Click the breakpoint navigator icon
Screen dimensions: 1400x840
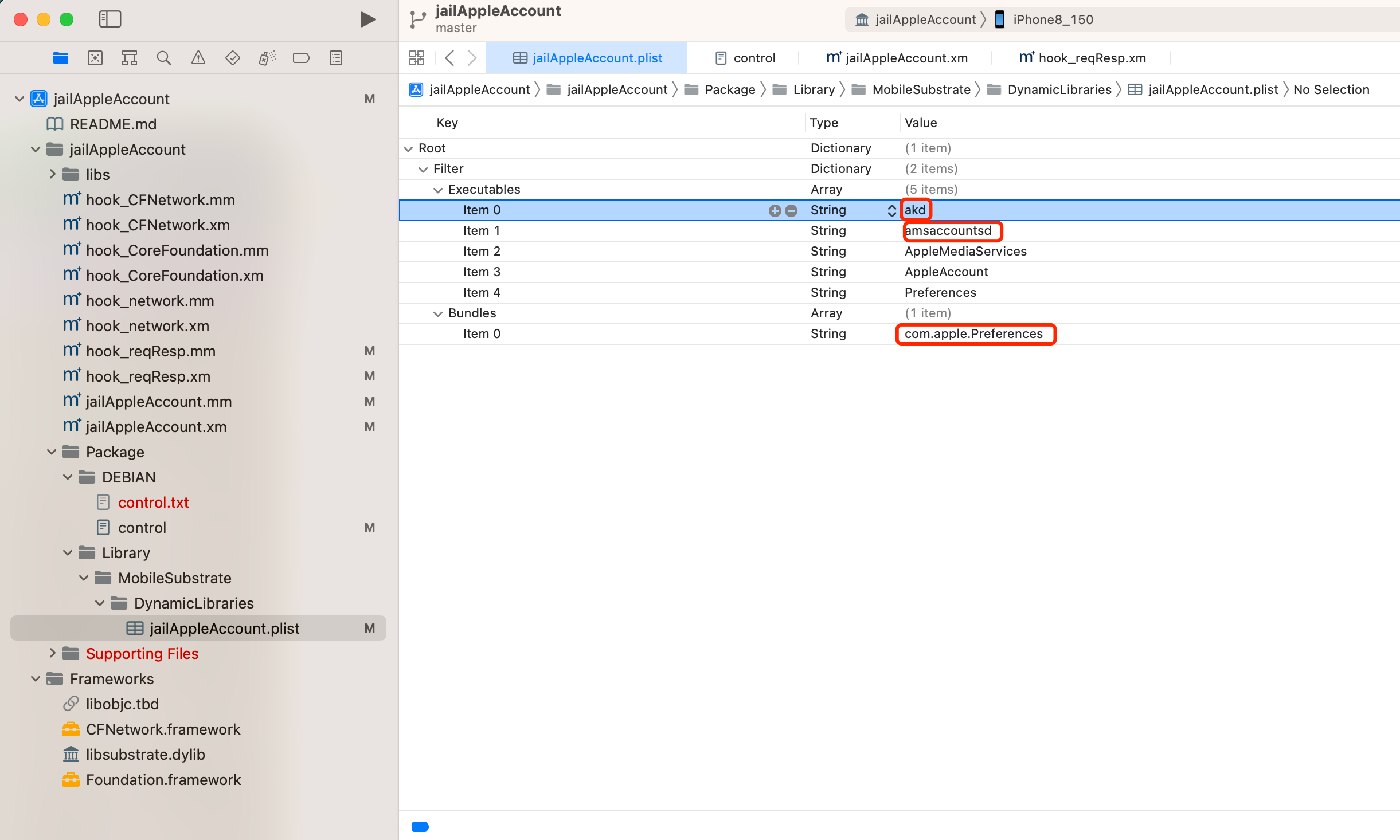(301, 58)
